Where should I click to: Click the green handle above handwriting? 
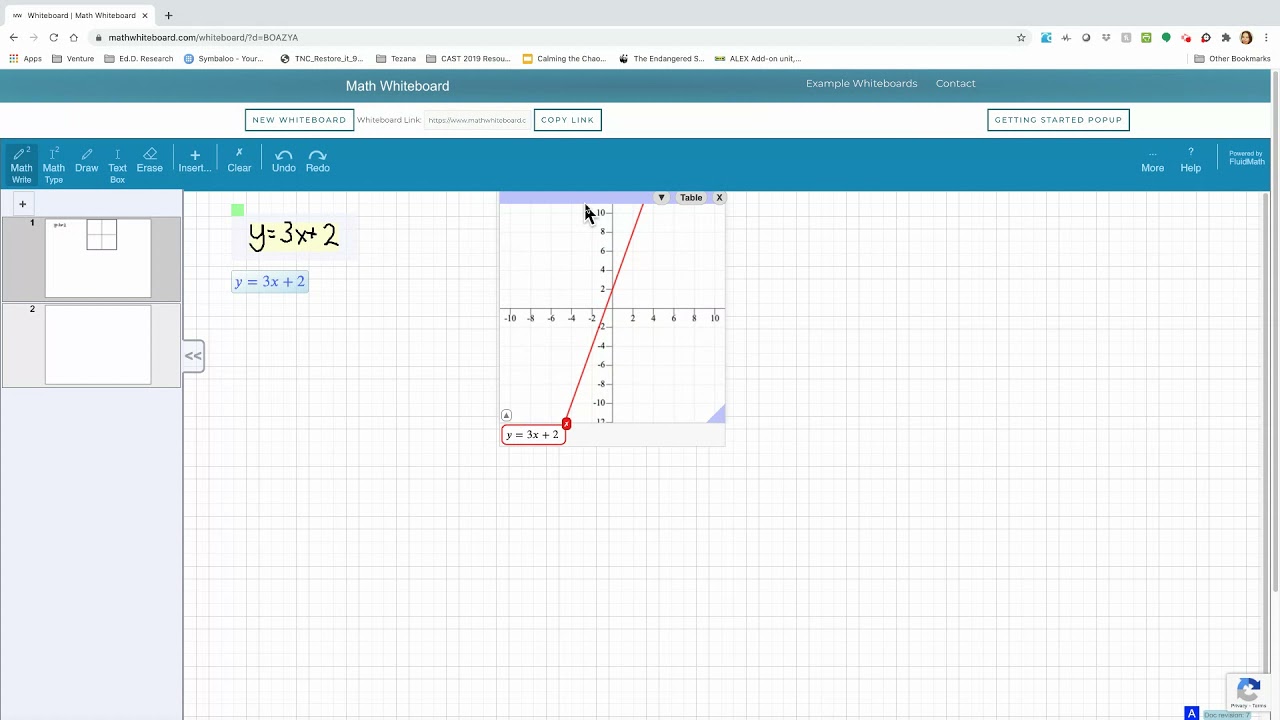pos(237,210)
